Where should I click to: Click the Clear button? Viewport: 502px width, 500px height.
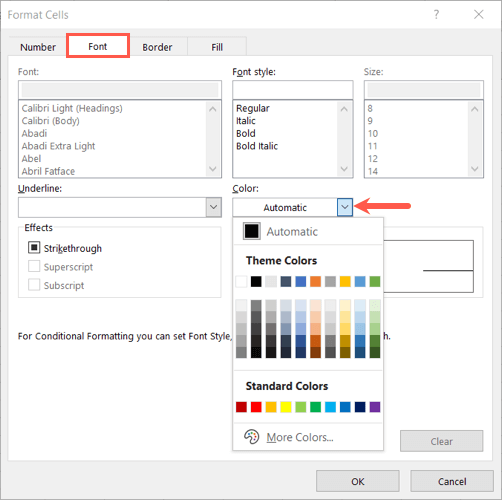click(x=441, y=441)
